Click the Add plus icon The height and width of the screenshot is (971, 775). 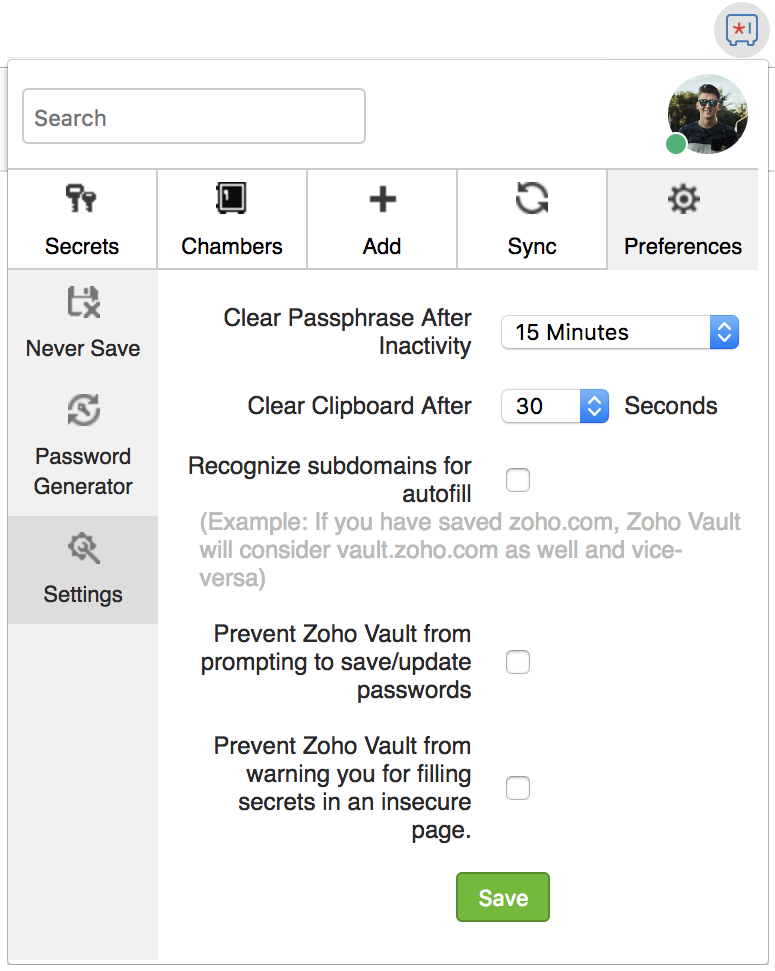pyautogui.click(x=382, y=200)
